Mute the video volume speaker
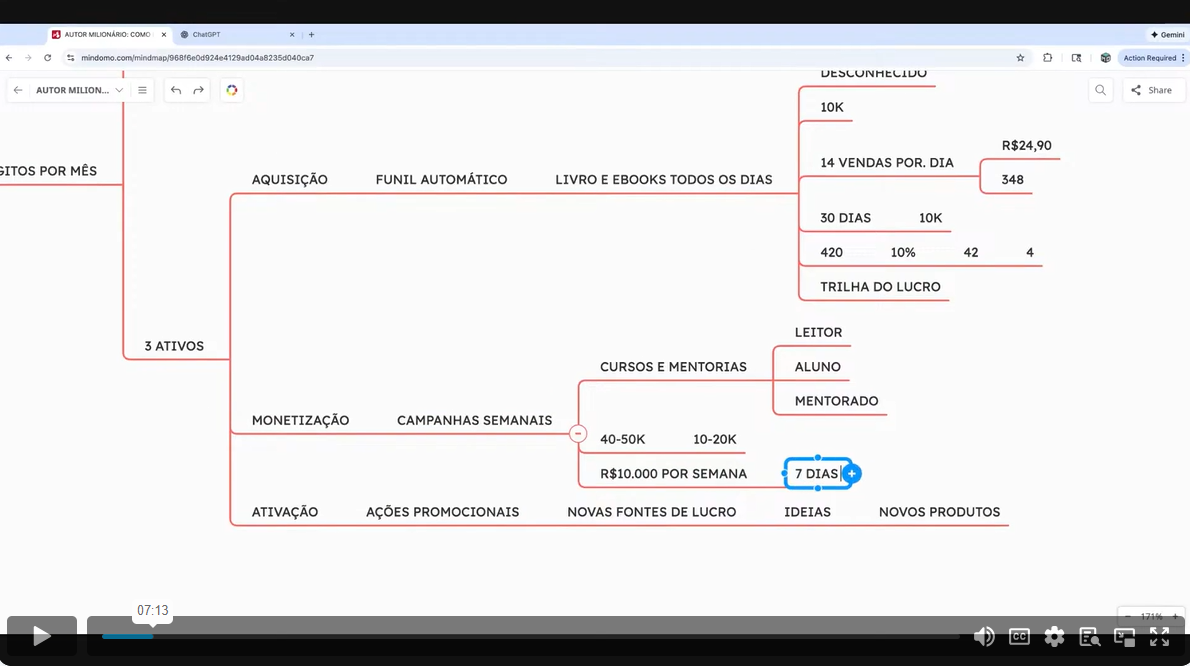The image size is (1190, 666). [x=984, y=636]
